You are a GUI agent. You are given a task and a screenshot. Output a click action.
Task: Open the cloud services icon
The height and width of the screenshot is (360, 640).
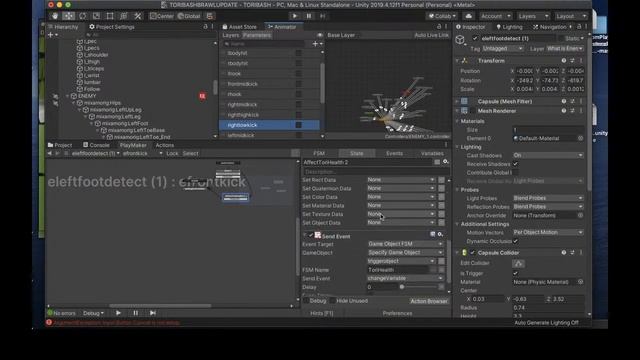coord(469,16)
